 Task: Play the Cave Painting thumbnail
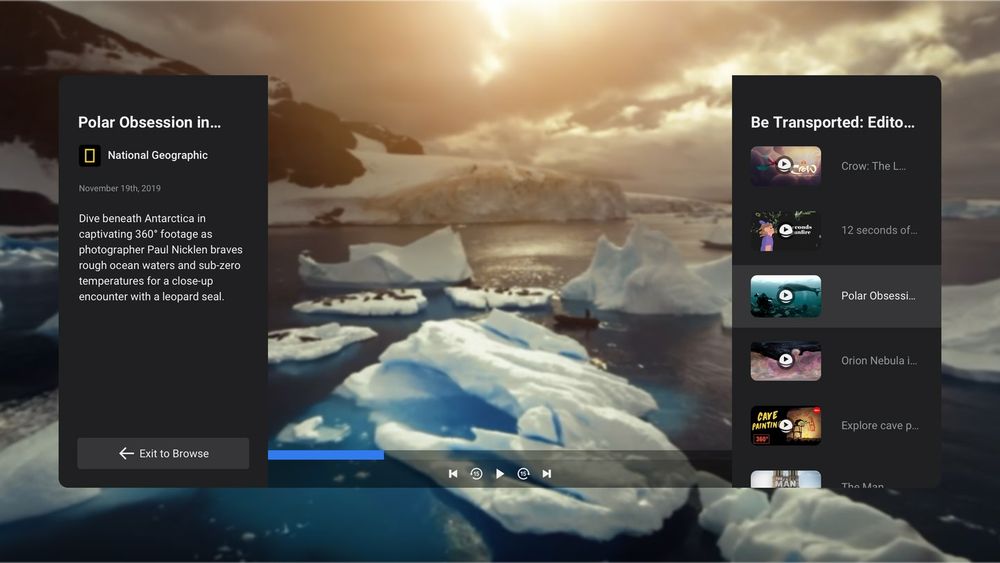786,426
